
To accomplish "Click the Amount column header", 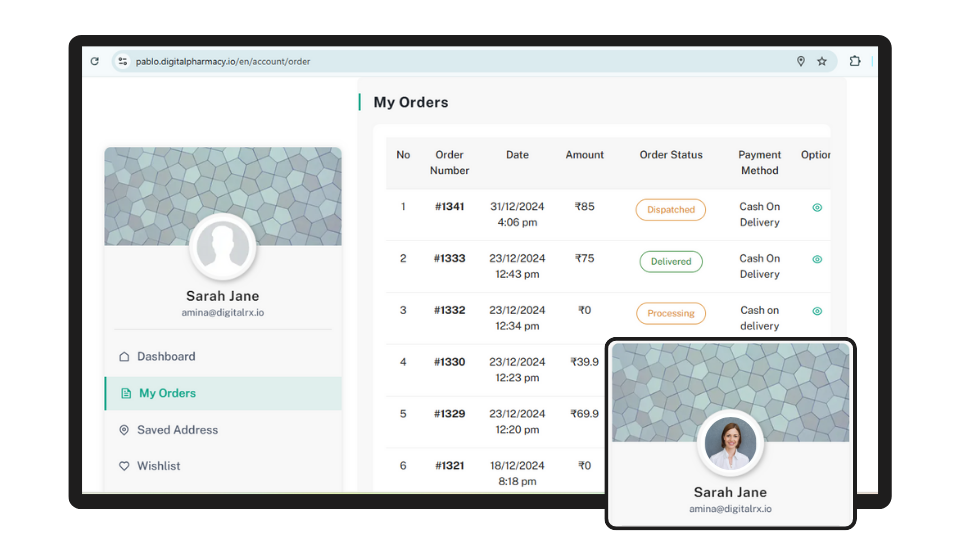I will 584,155.
